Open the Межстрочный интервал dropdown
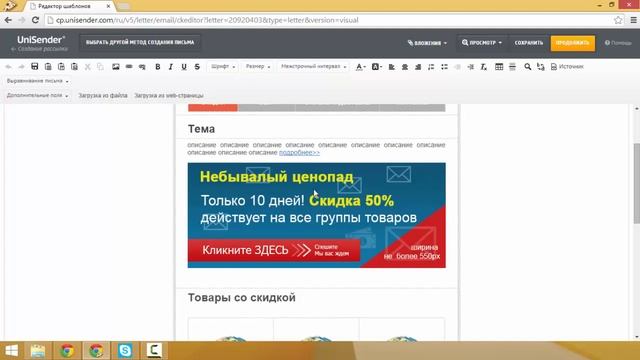 coord(313,67)
